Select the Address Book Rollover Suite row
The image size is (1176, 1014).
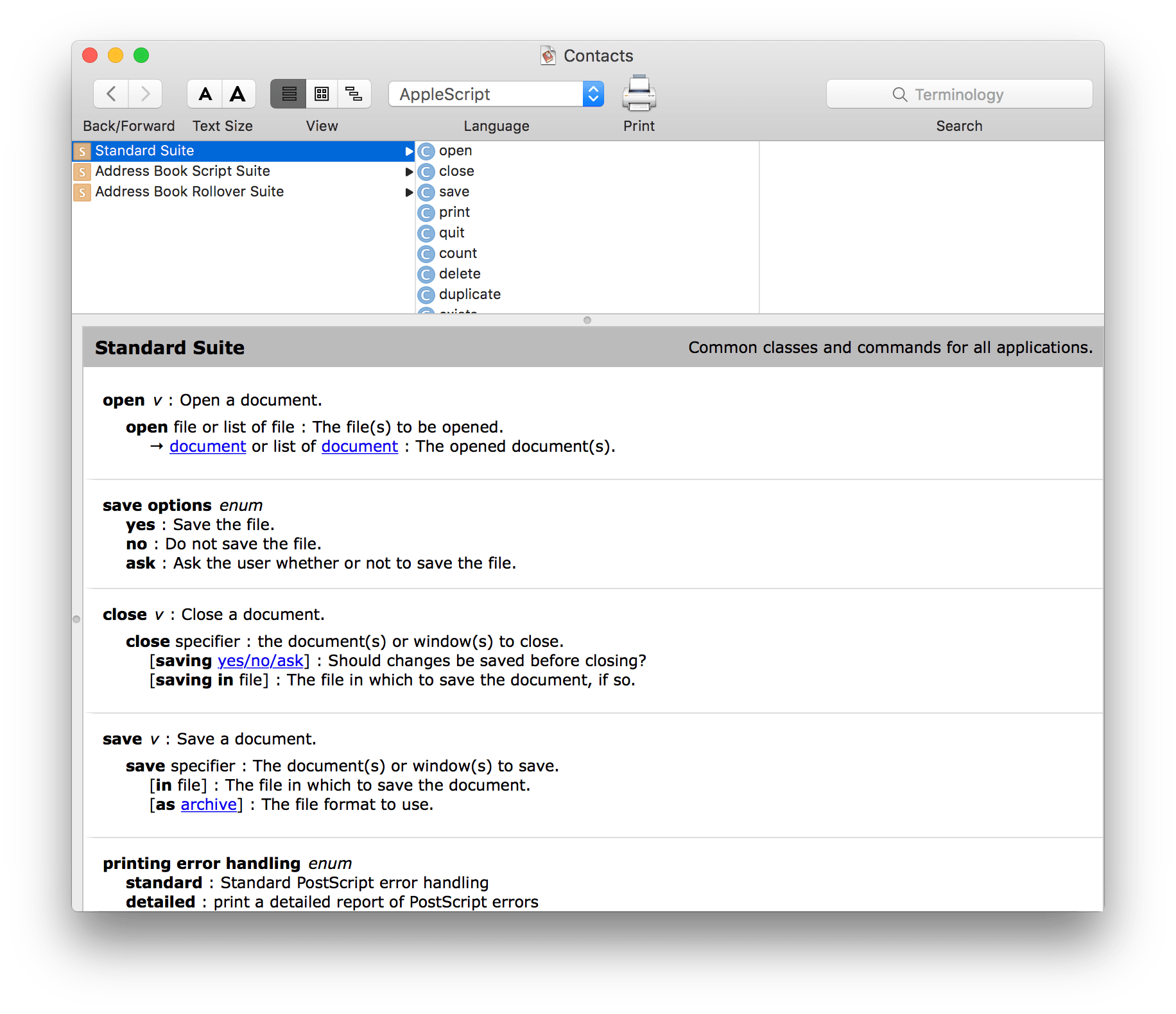tap(243, 192)
